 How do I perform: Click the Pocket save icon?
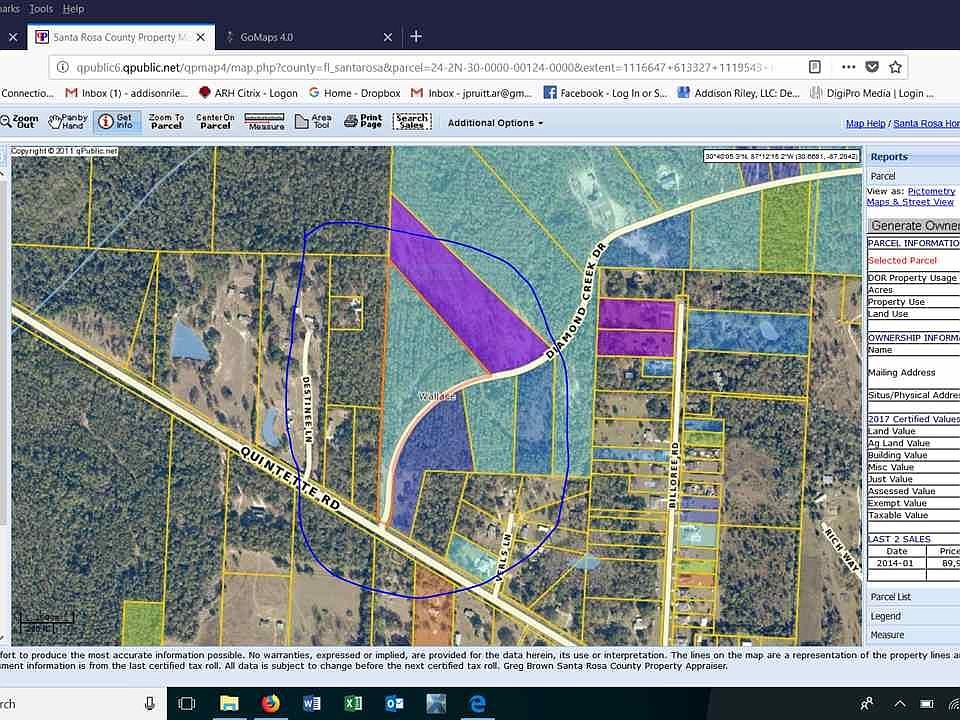(x=872, y=67)
